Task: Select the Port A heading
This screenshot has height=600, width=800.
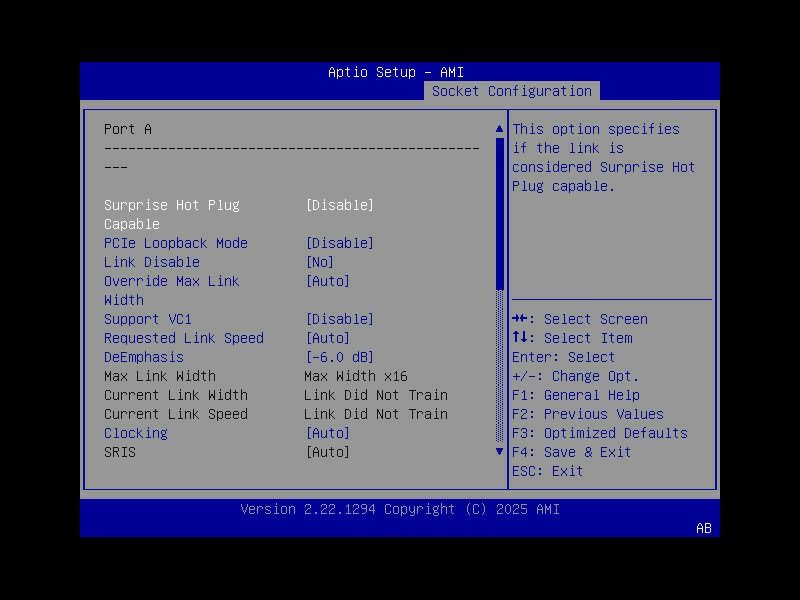Action: (126, 129)
